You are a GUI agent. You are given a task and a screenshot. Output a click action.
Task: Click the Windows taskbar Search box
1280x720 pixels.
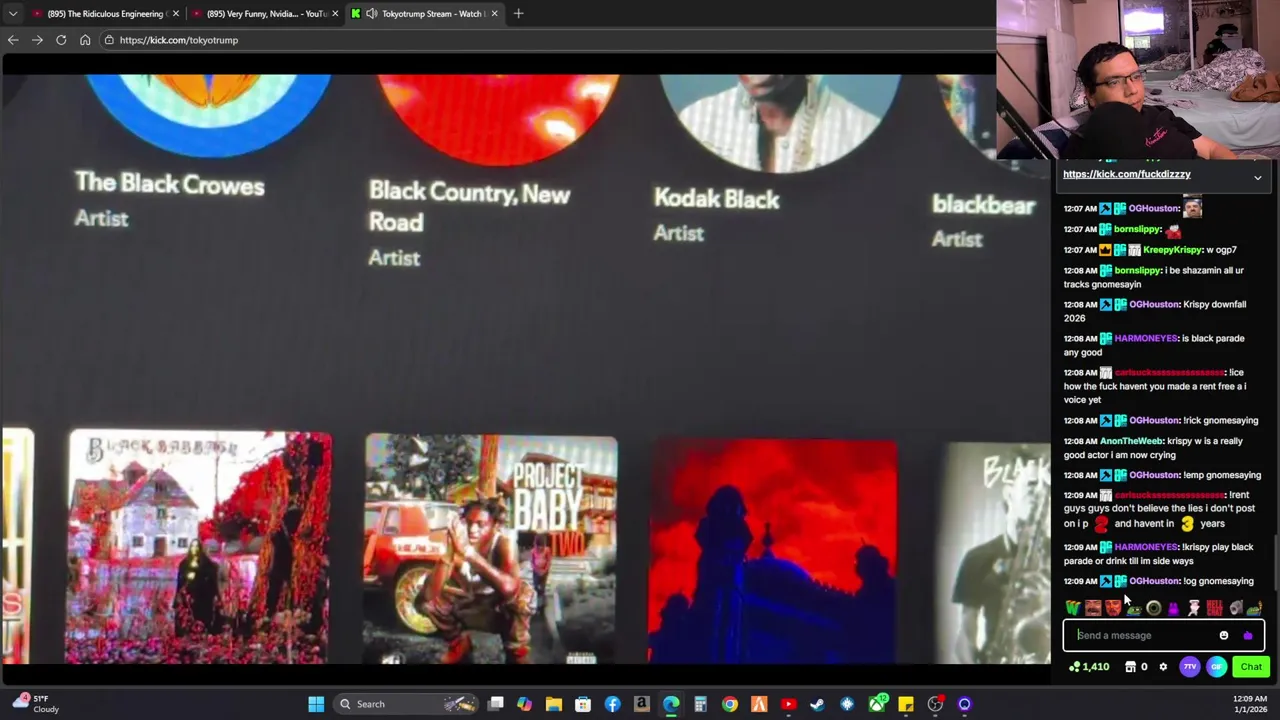click(x=407, y=704)
